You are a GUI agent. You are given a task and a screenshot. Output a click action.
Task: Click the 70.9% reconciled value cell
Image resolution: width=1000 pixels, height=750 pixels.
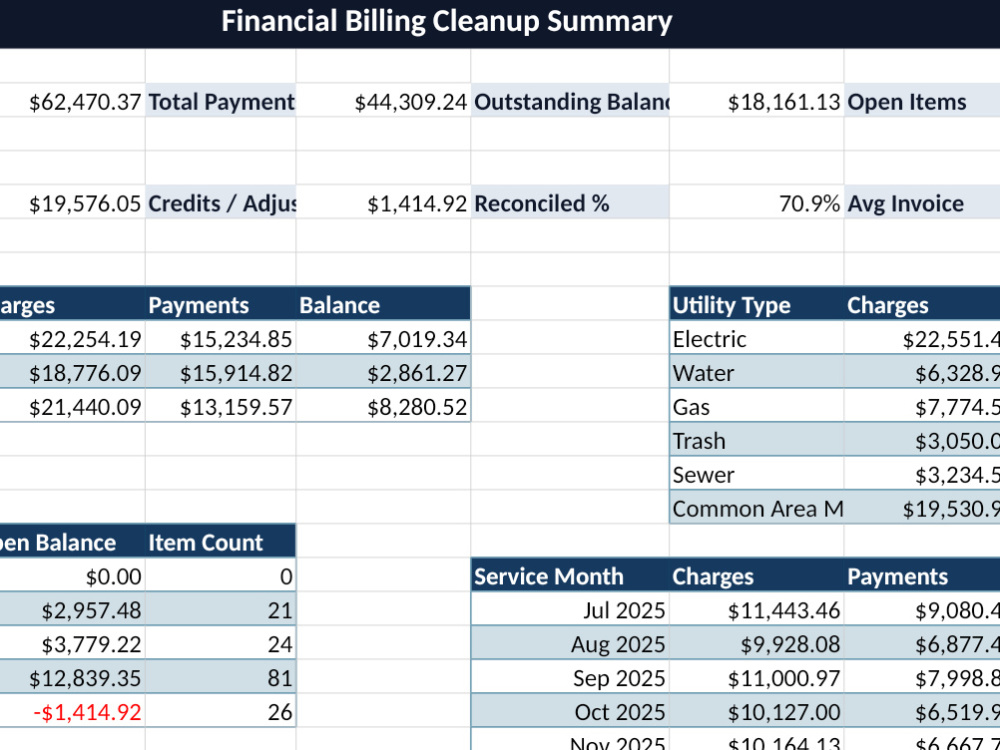point(757,203)
